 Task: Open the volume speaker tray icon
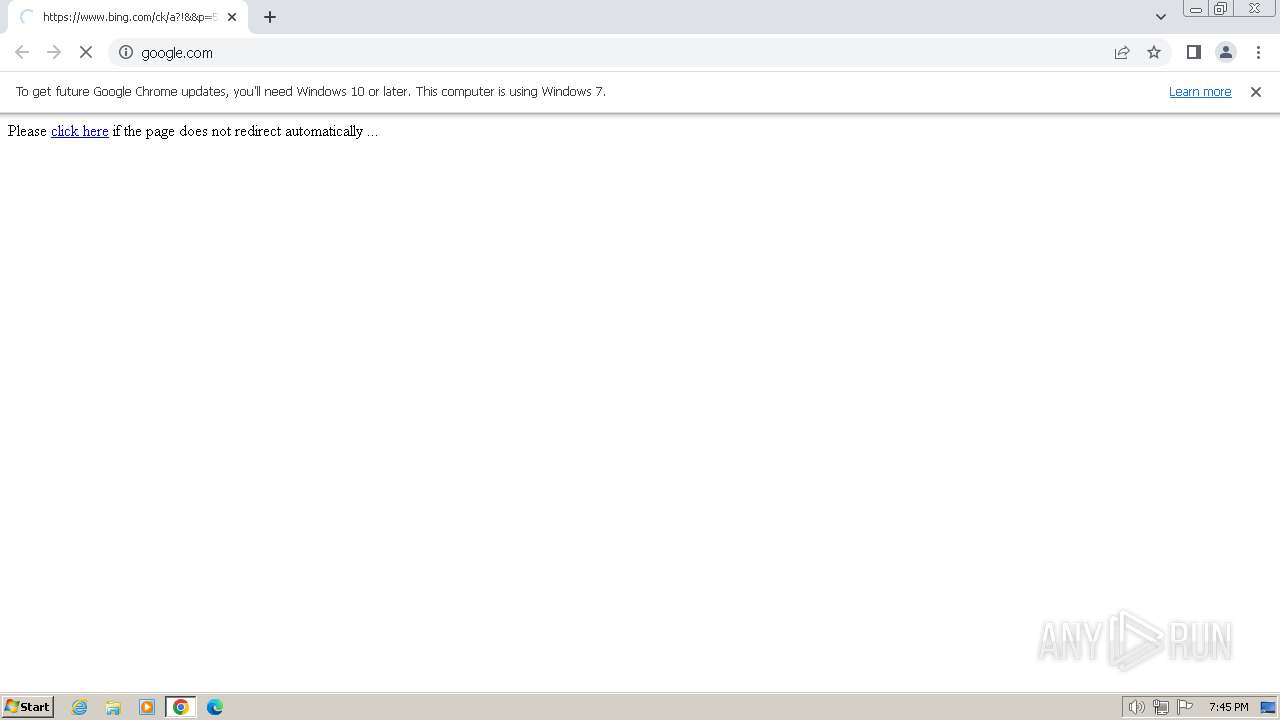(1137, 707)
